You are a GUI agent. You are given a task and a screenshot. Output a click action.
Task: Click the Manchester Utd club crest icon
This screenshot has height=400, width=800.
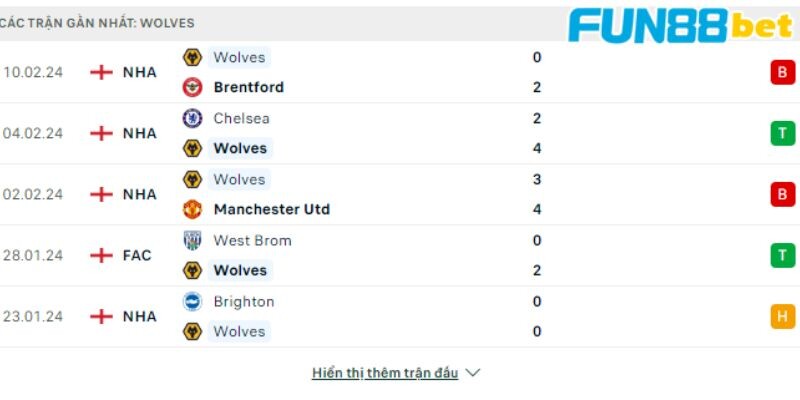click(x=192, y=209)
